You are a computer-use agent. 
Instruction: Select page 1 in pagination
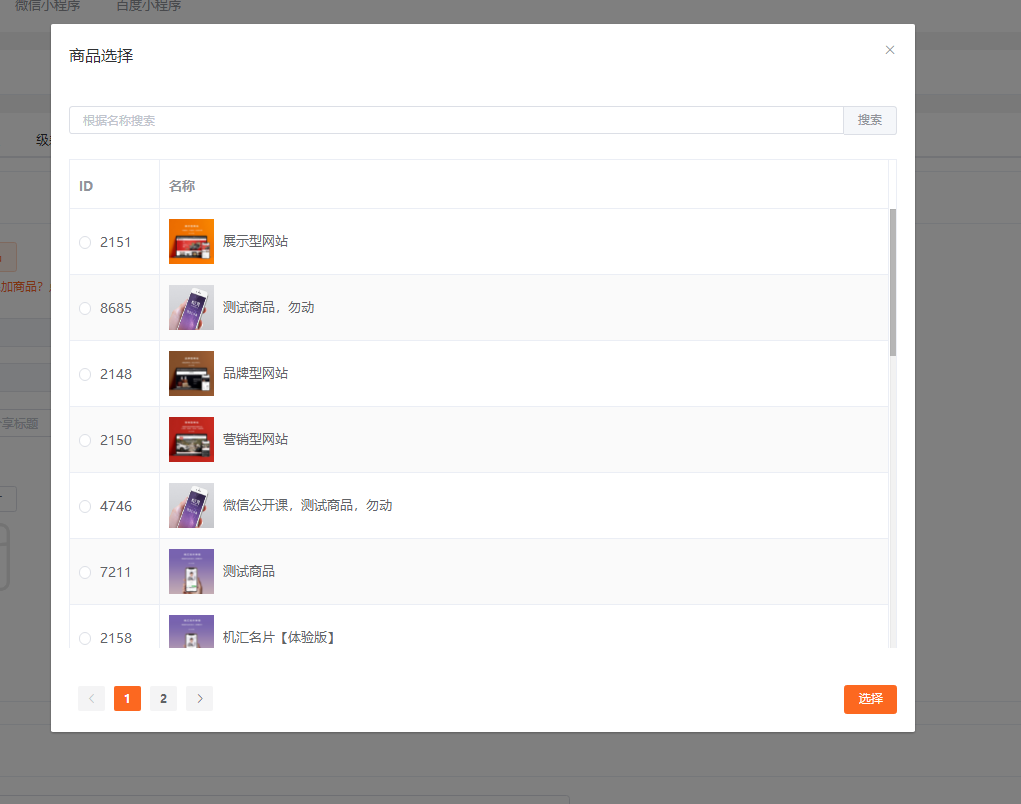pos(128,699)
